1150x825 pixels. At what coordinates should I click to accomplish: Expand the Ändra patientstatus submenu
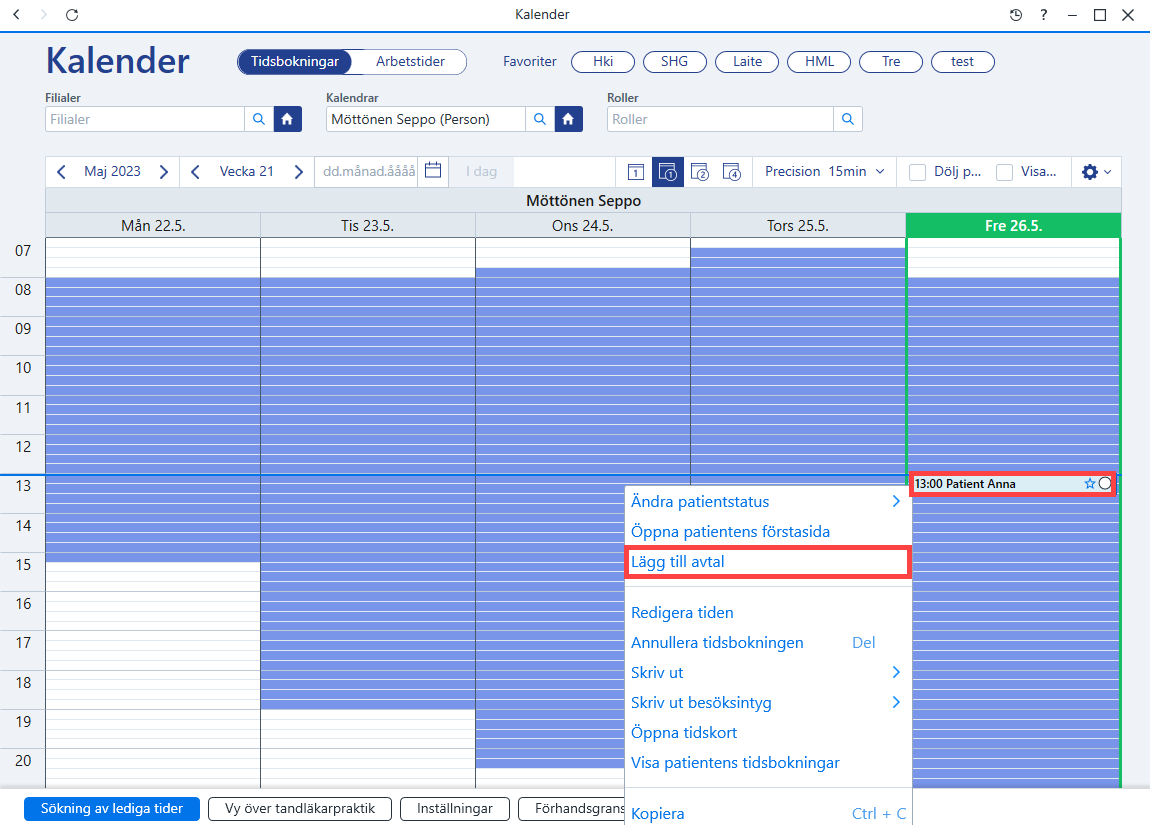[x=768, y=502]
